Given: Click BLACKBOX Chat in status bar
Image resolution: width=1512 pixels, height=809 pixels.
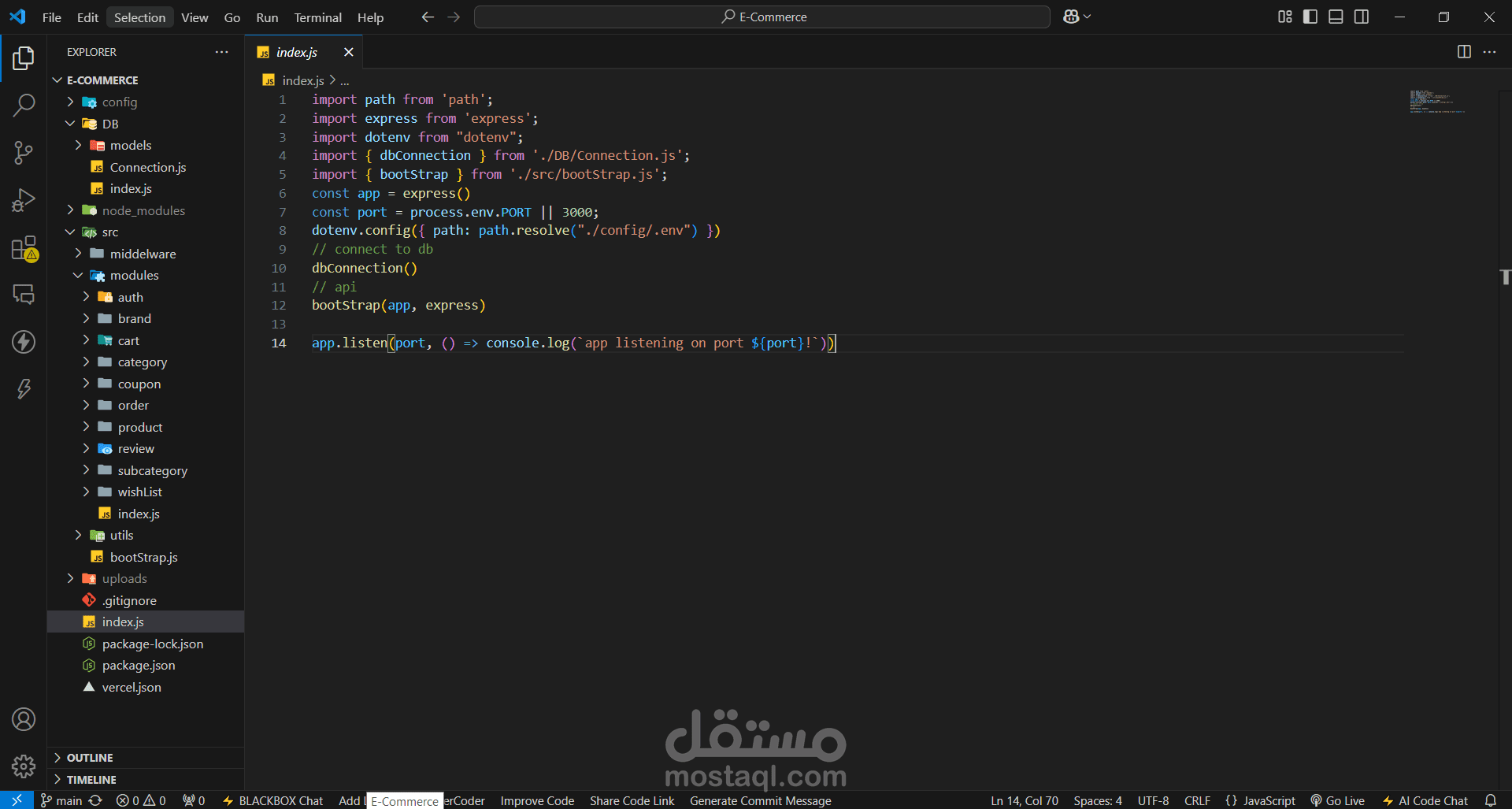Looking at the screenshot, I should [272, 800].
